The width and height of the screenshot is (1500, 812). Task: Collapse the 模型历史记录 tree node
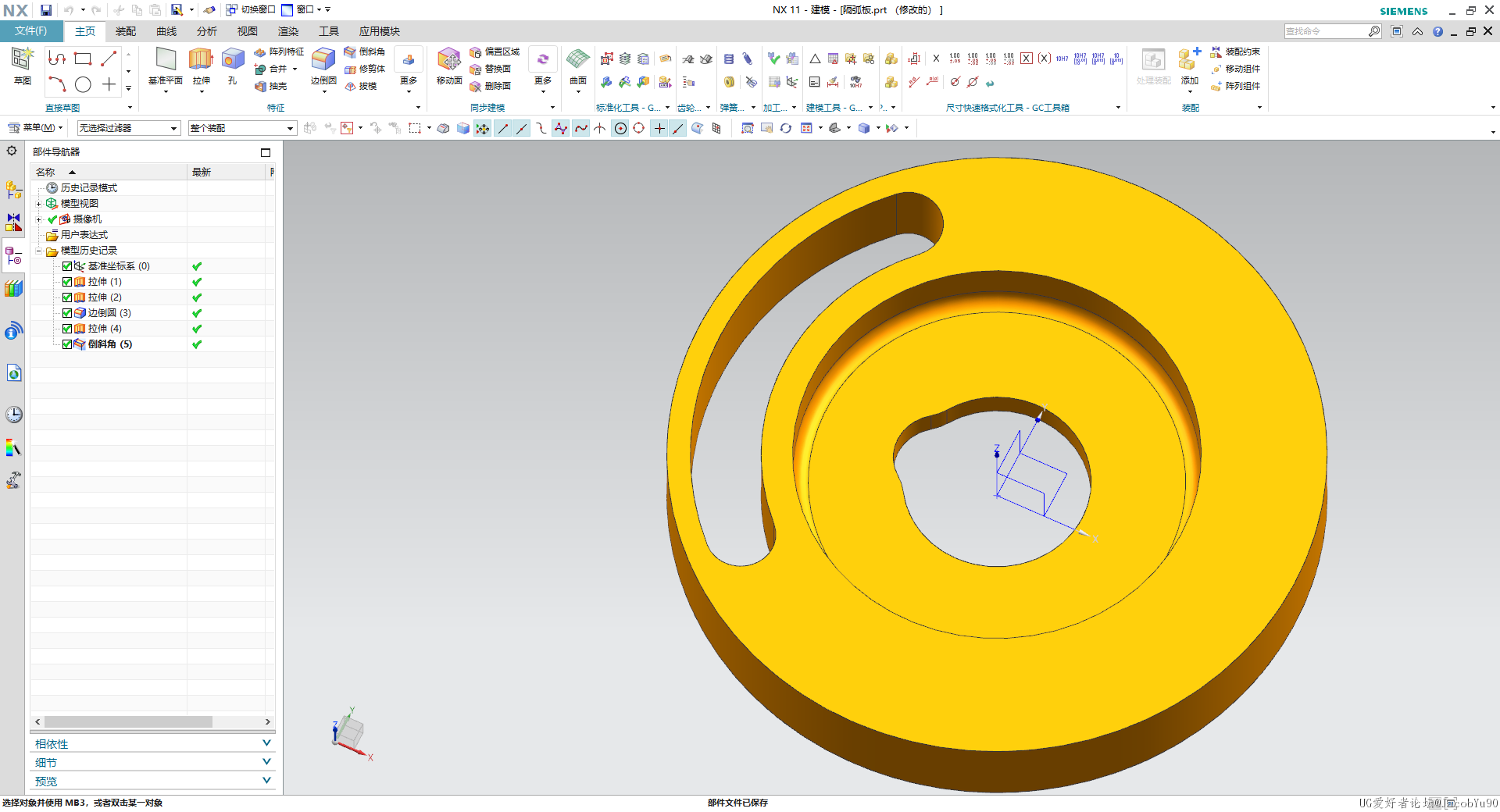pyautogui.click(x=38, y=251)
